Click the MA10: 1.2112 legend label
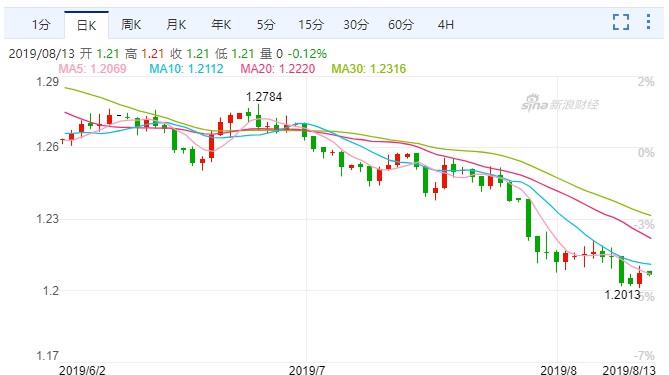The image size is (669, 375). point(186,68)
